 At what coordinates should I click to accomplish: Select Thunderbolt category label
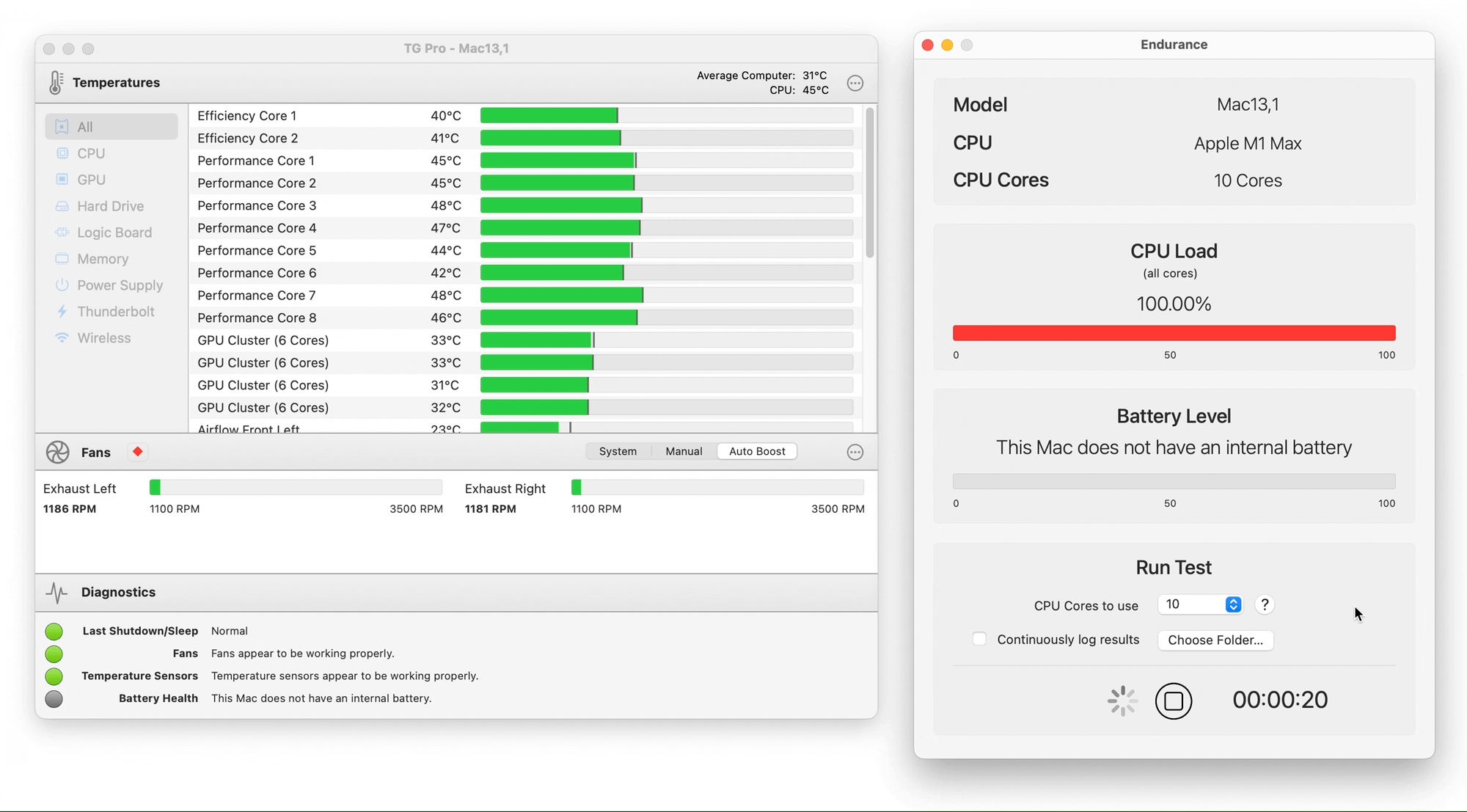click(x=116, y=312)
